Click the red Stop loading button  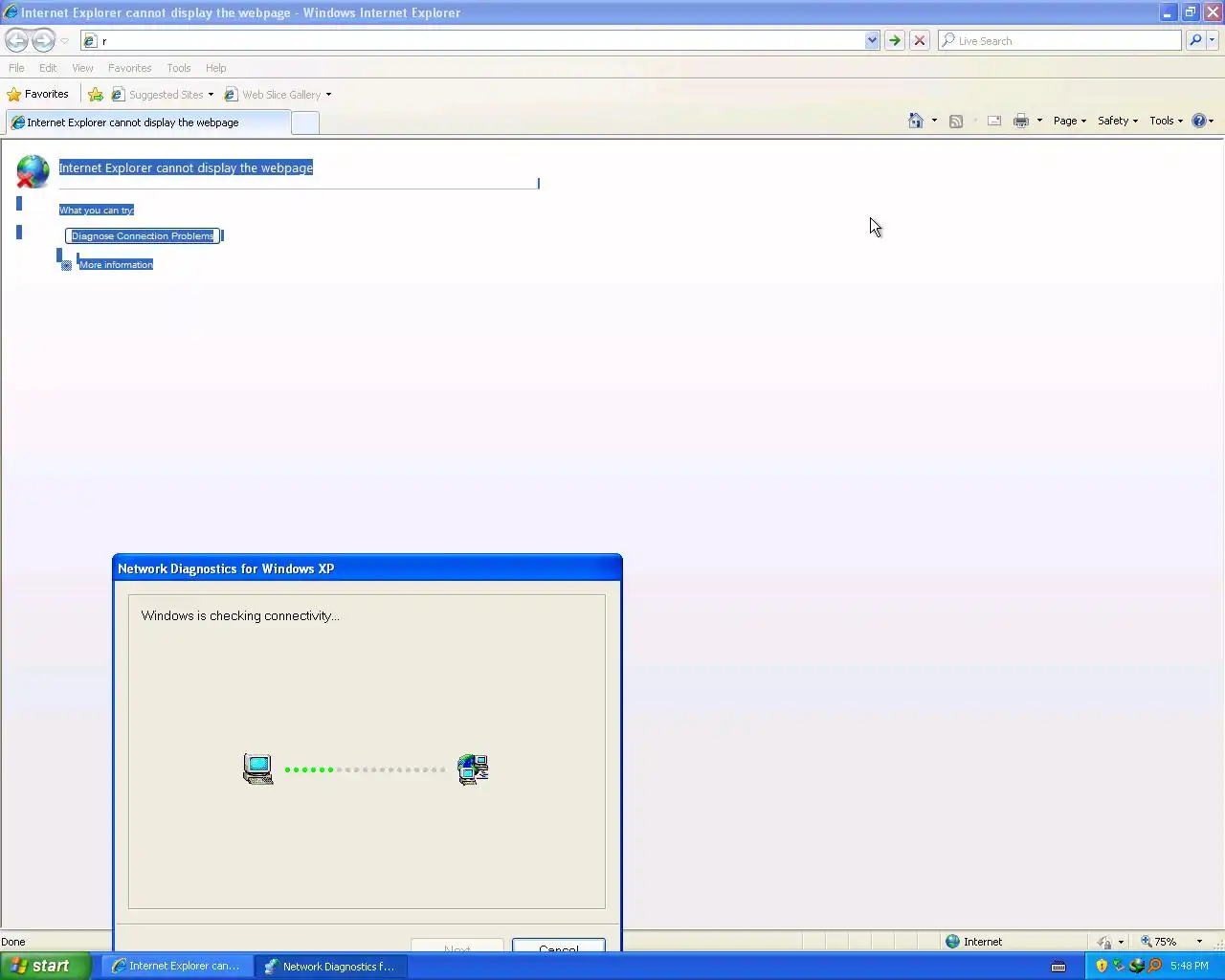click(919, 40)
